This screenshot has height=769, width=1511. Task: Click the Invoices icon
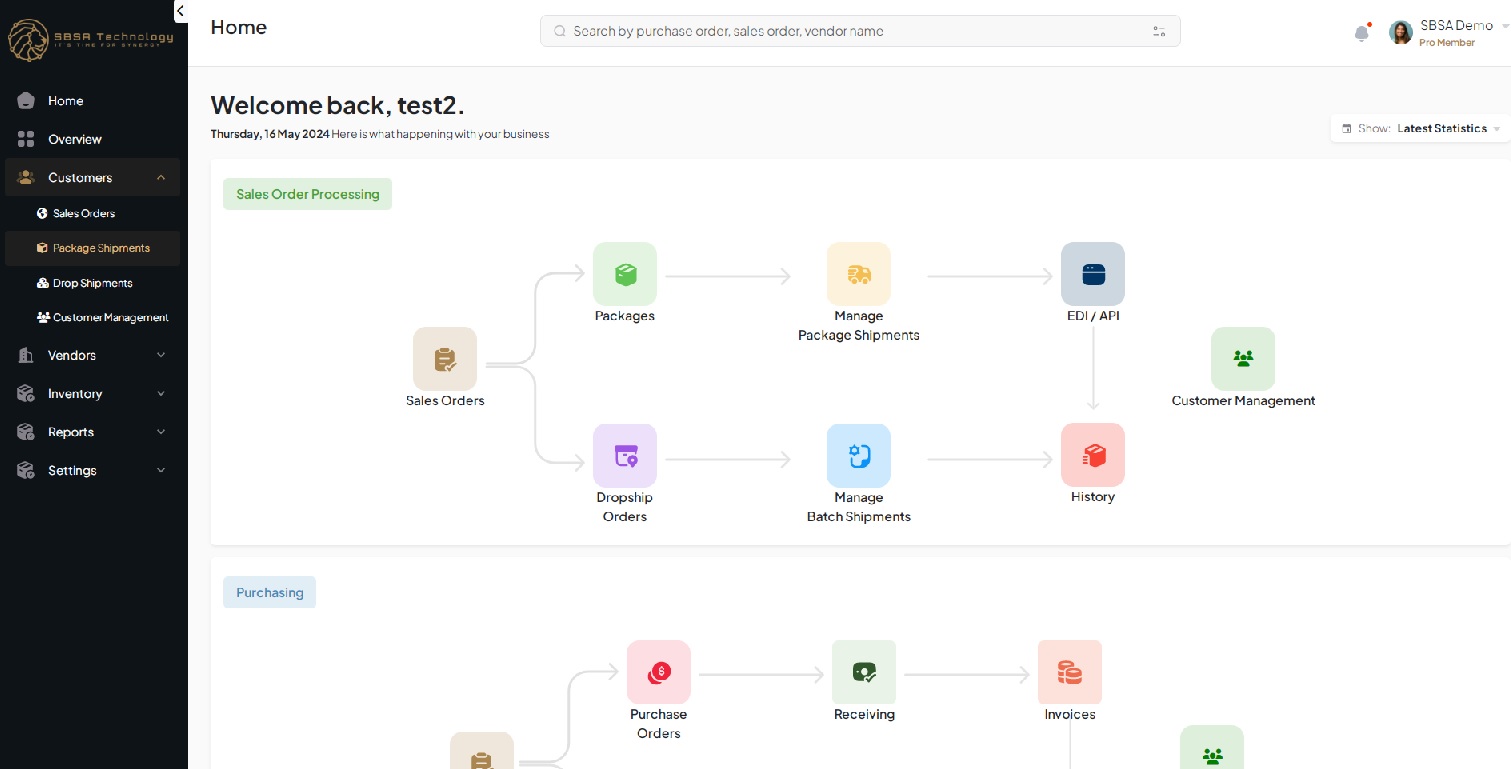point(1070,671)
